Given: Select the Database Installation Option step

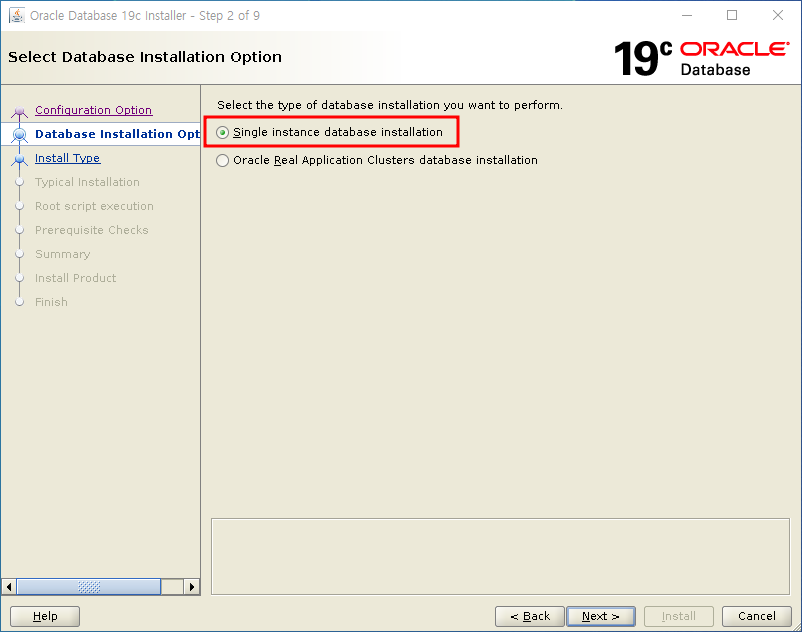Looking at the screenshot, I should coord(117,134).
